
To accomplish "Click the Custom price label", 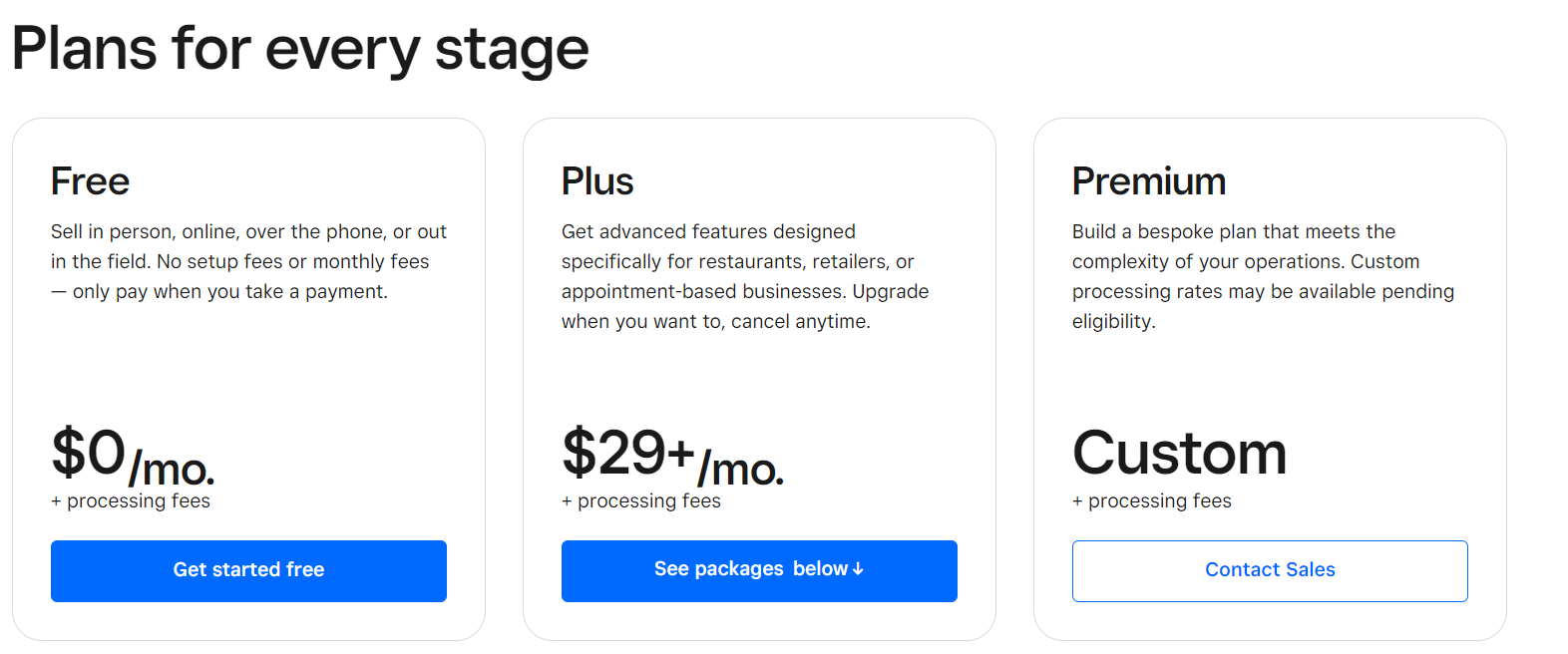I will [1179, 454].
